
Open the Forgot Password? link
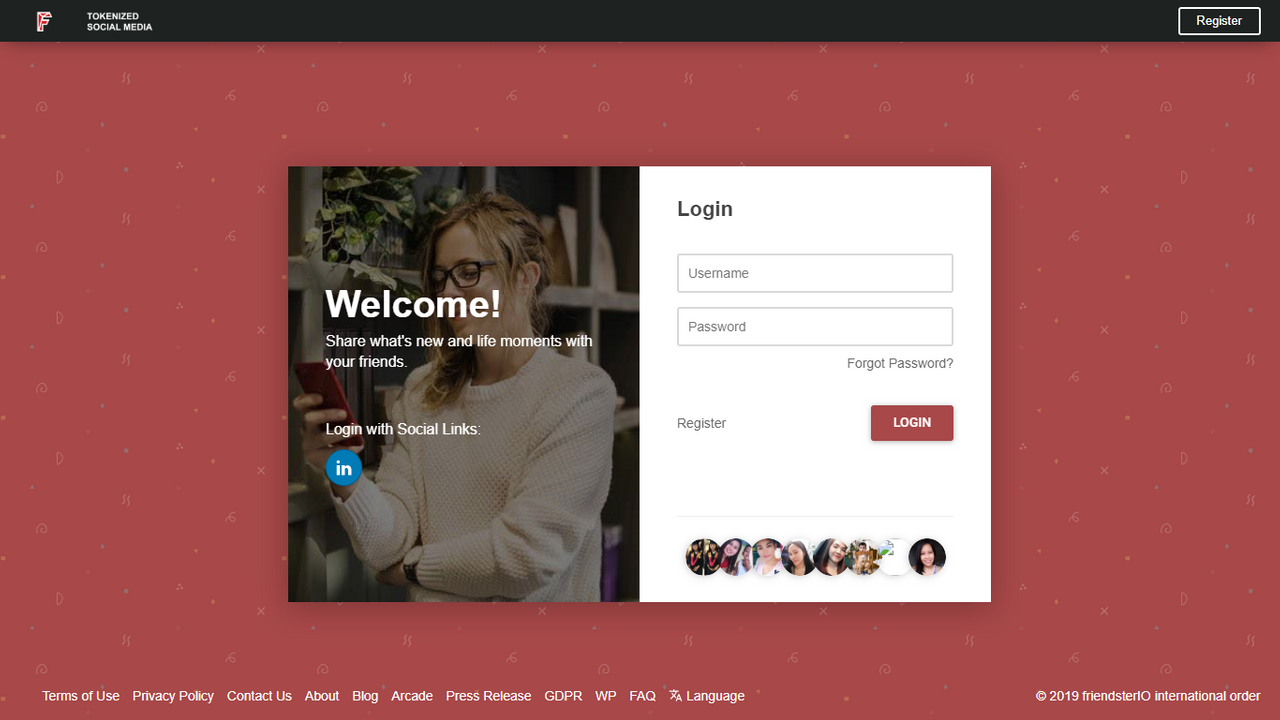(900, 364)
